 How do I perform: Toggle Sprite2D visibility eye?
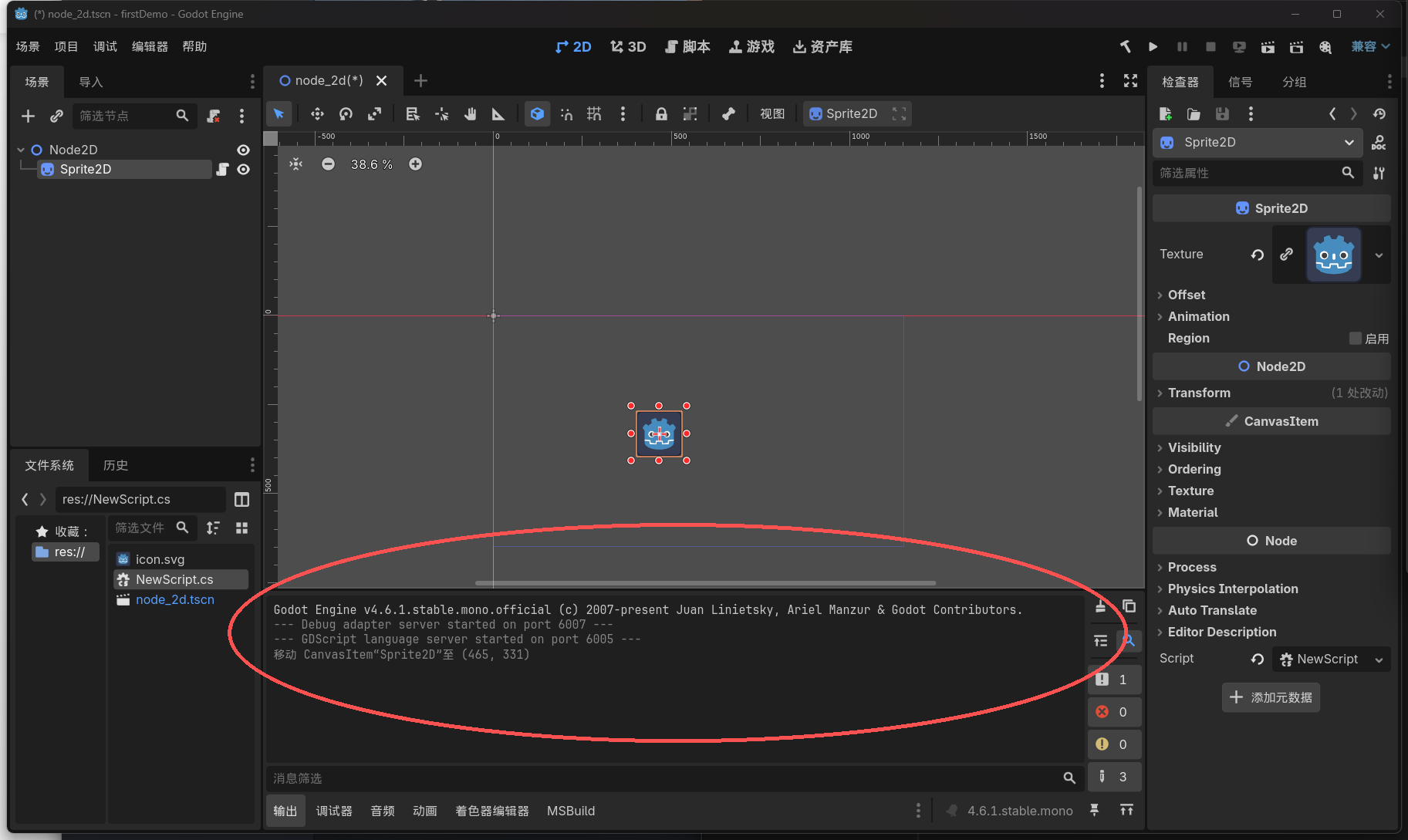click(243, 170)
